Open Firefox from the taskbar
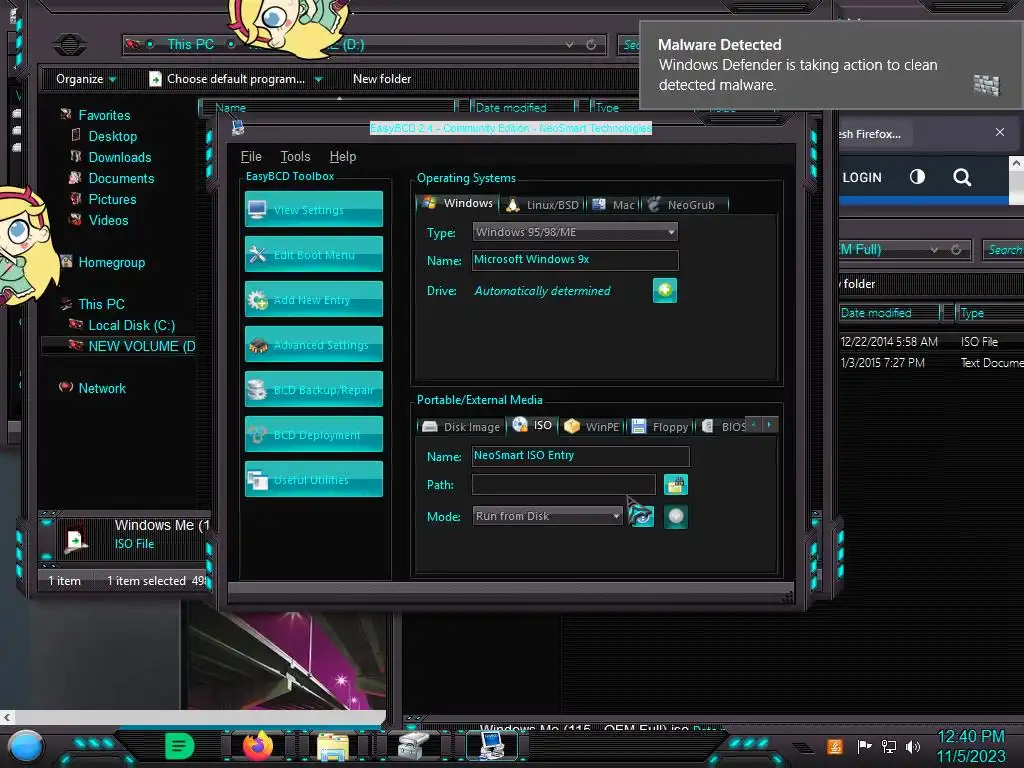This screenshot has width=1024, height=768. click(x=258, y=746)
